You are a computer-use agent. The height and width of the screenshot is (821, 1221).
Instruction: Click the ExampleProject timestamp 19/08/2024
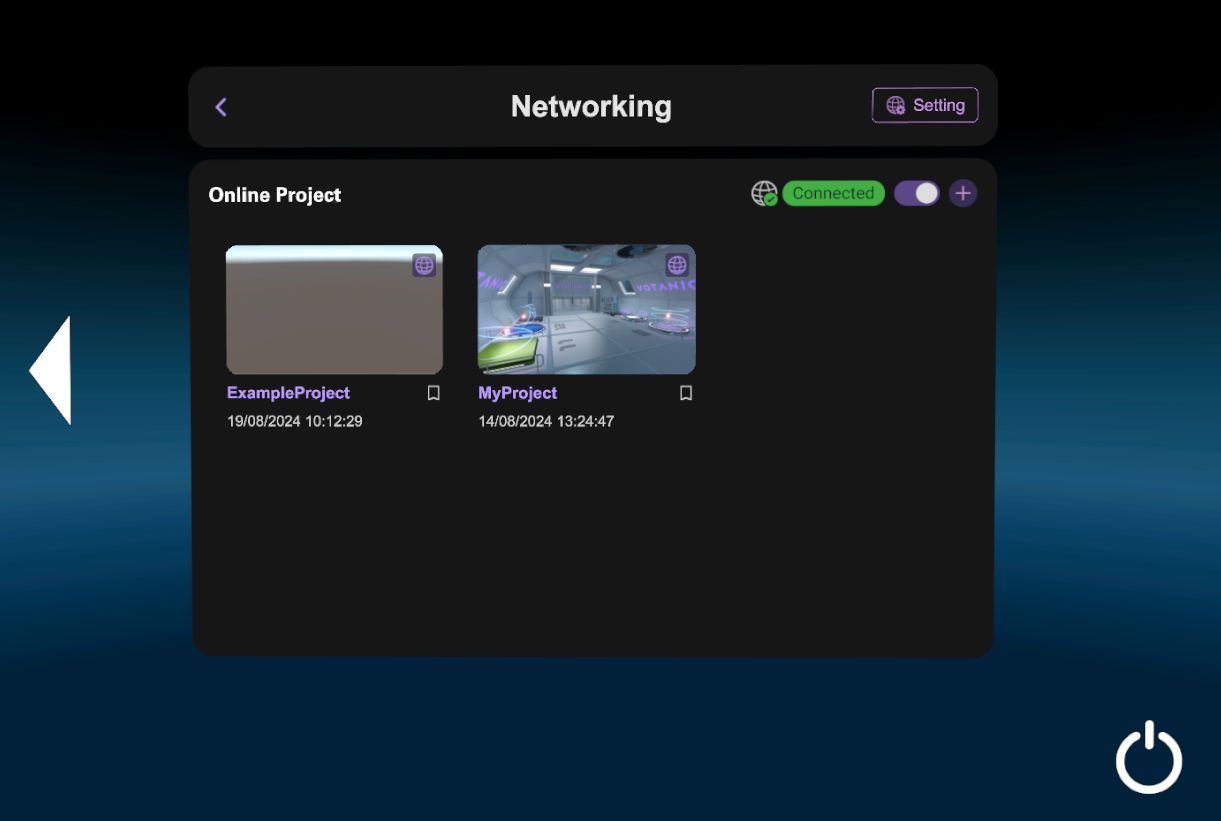point(294,421)
